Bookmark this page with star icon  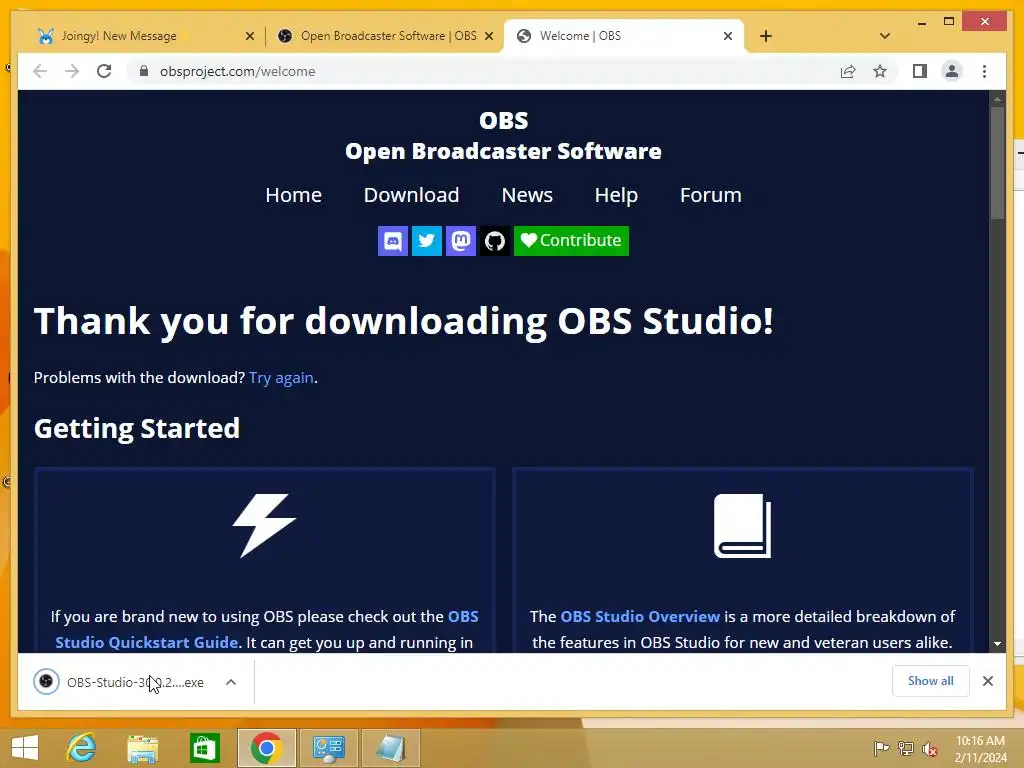coord(880,71)
